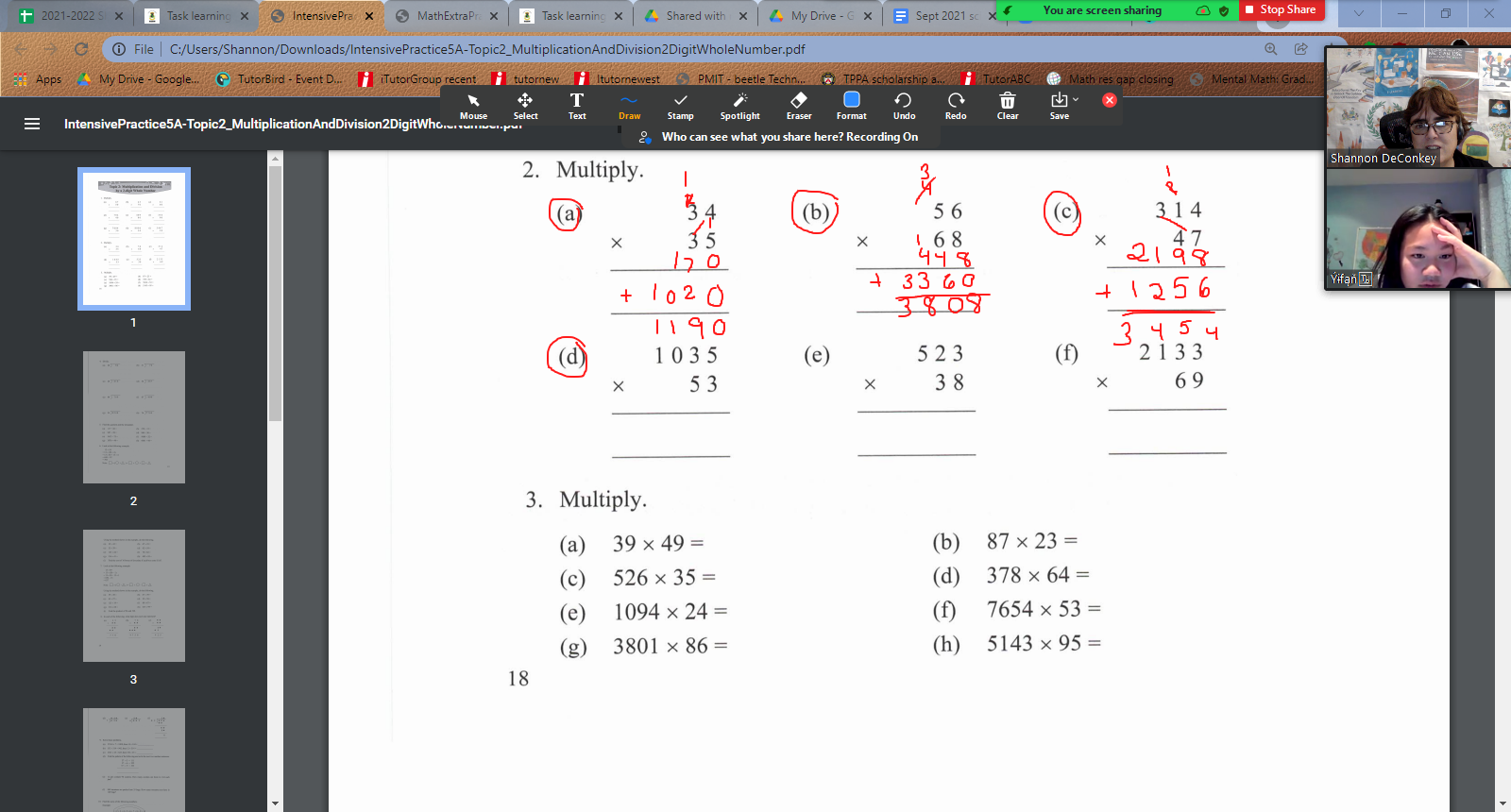
Task: Reload the PDF page
Action: 81,49
